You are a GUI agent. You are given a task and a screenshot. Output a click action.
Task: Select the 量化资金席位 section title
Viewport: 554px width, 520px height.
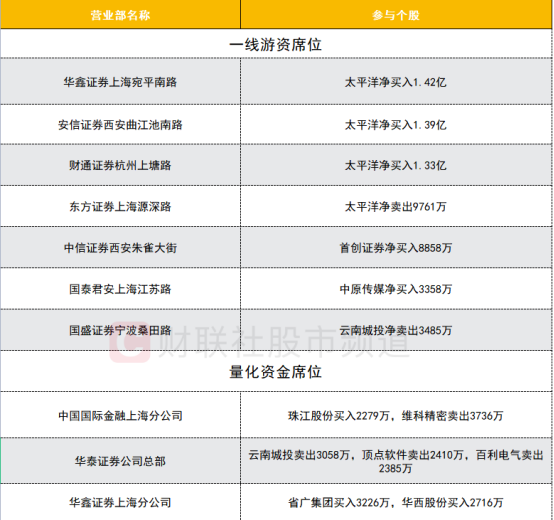pyautogui.click(x=276, y=372)
